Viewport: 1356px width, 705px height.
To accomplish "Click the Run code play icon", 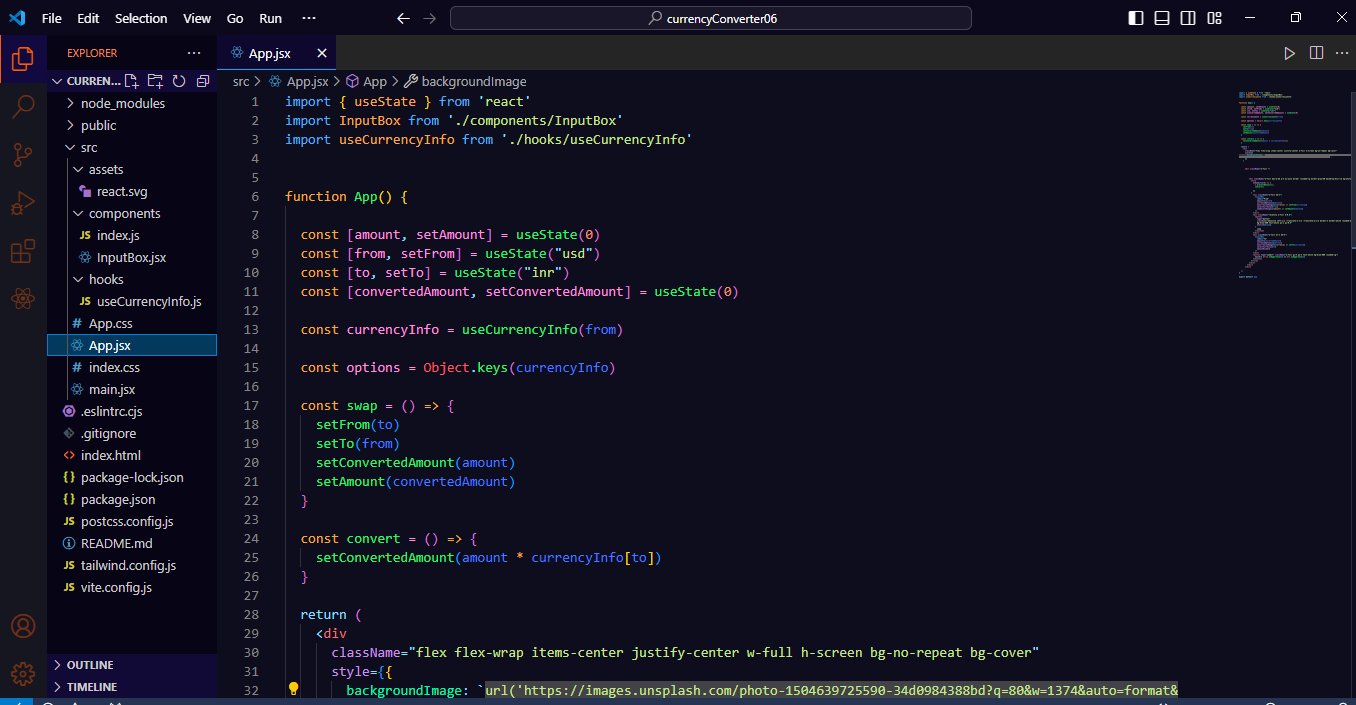I will pos(1289,53).
